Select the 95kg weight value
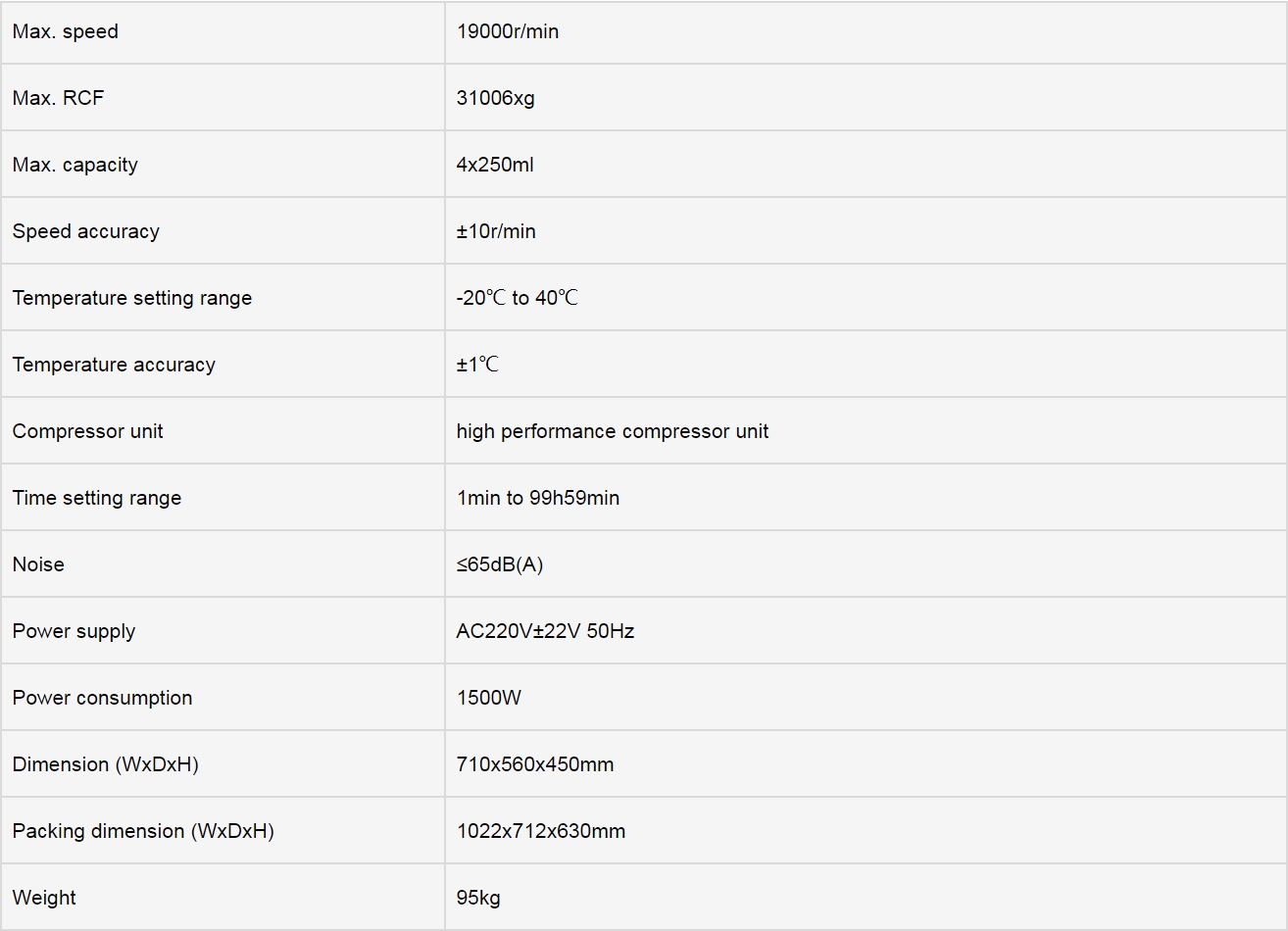The image size is (1288, 931). [478, 898]
